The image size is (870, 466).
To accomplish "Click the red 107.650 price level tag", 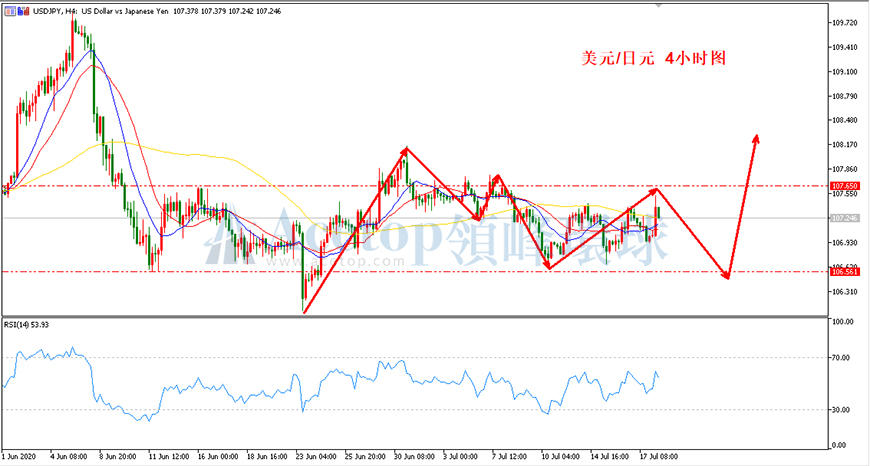I will pos(844,186).
